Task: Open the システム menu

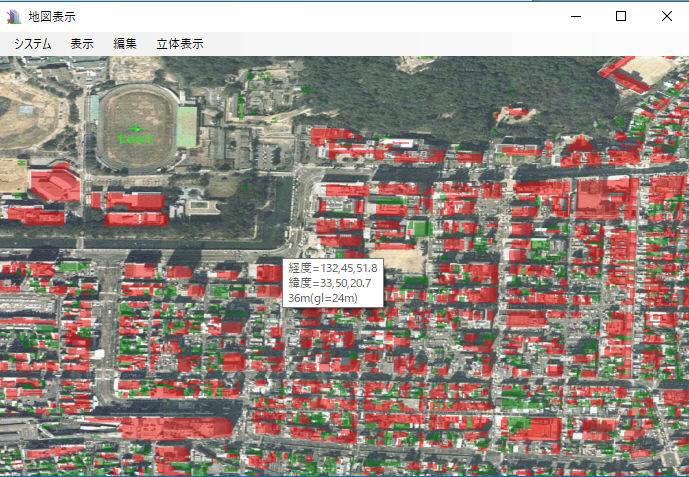Action: (33, 44)
